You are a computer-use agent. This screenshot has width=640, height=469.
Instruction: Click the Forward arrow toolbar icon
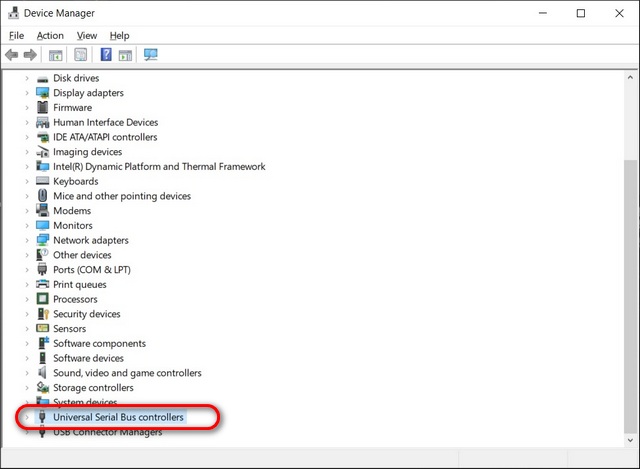click(30, 54)
